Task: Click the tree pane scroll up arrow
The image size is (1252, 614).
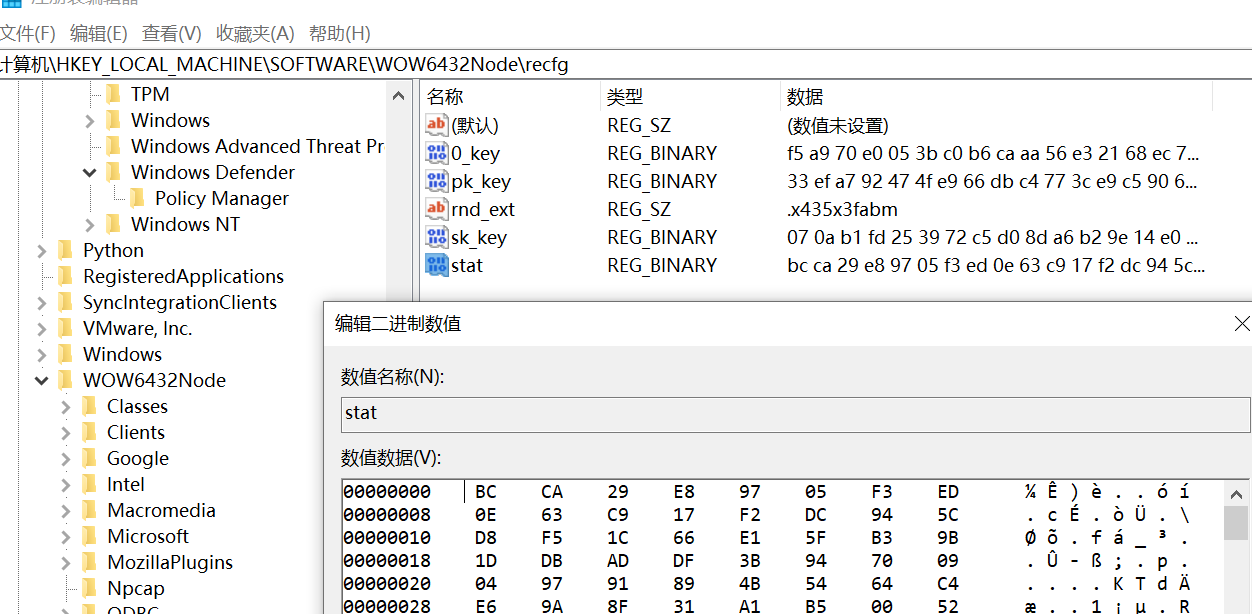Action: (x=398, y=97)
